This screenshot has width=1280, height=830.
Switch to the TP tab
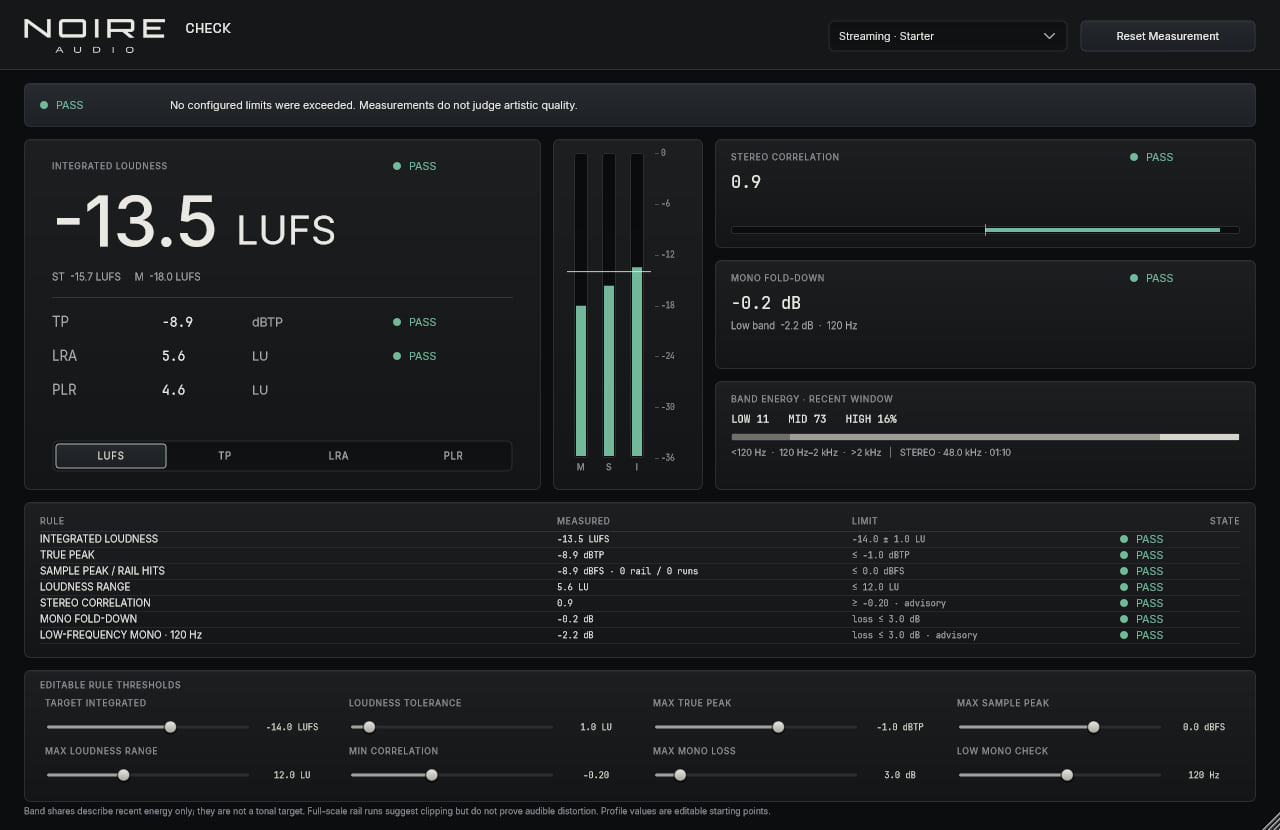225,456
